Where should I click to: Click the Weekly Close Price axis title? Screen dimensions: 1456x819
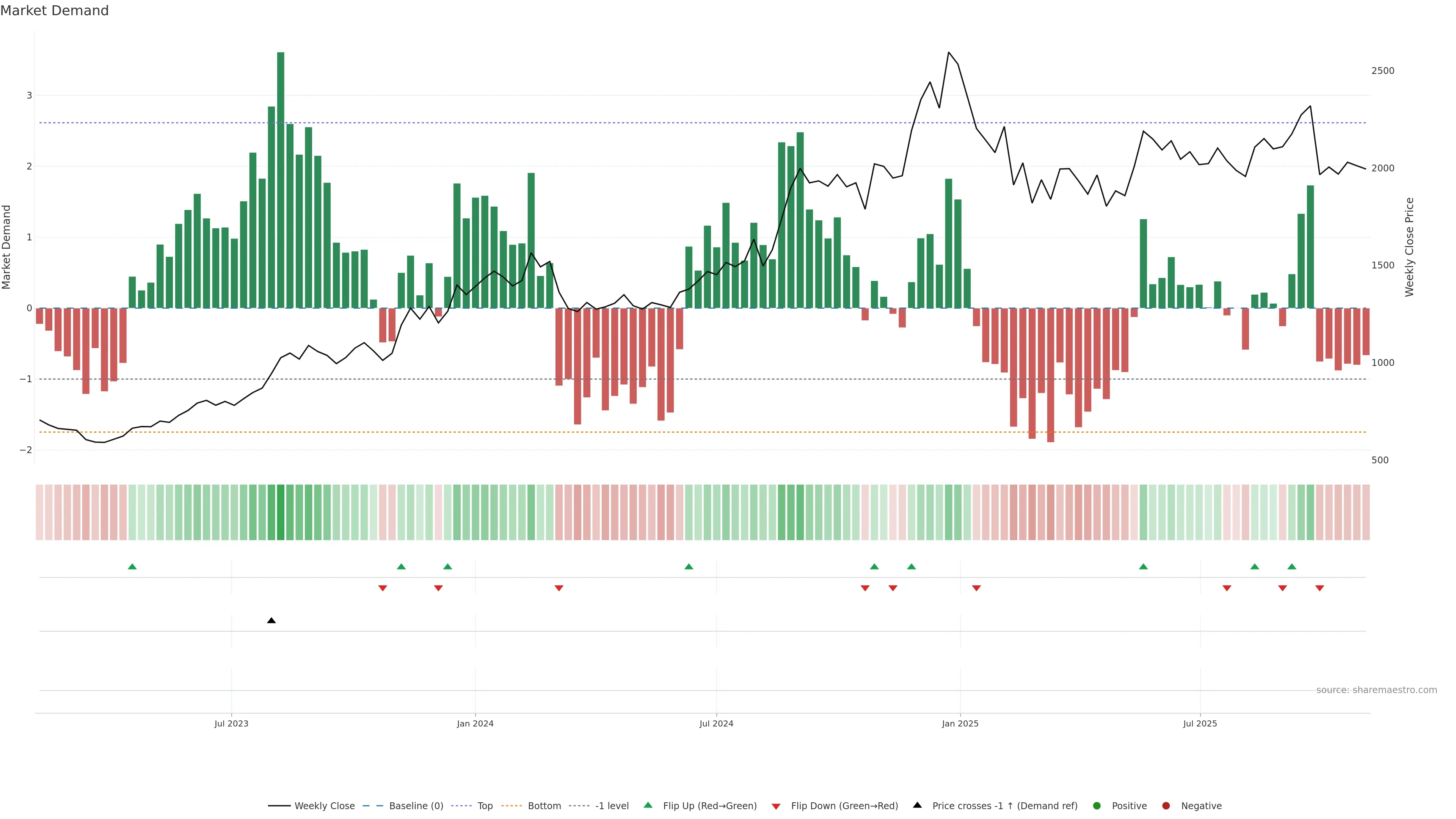[x=1410, y=247]
